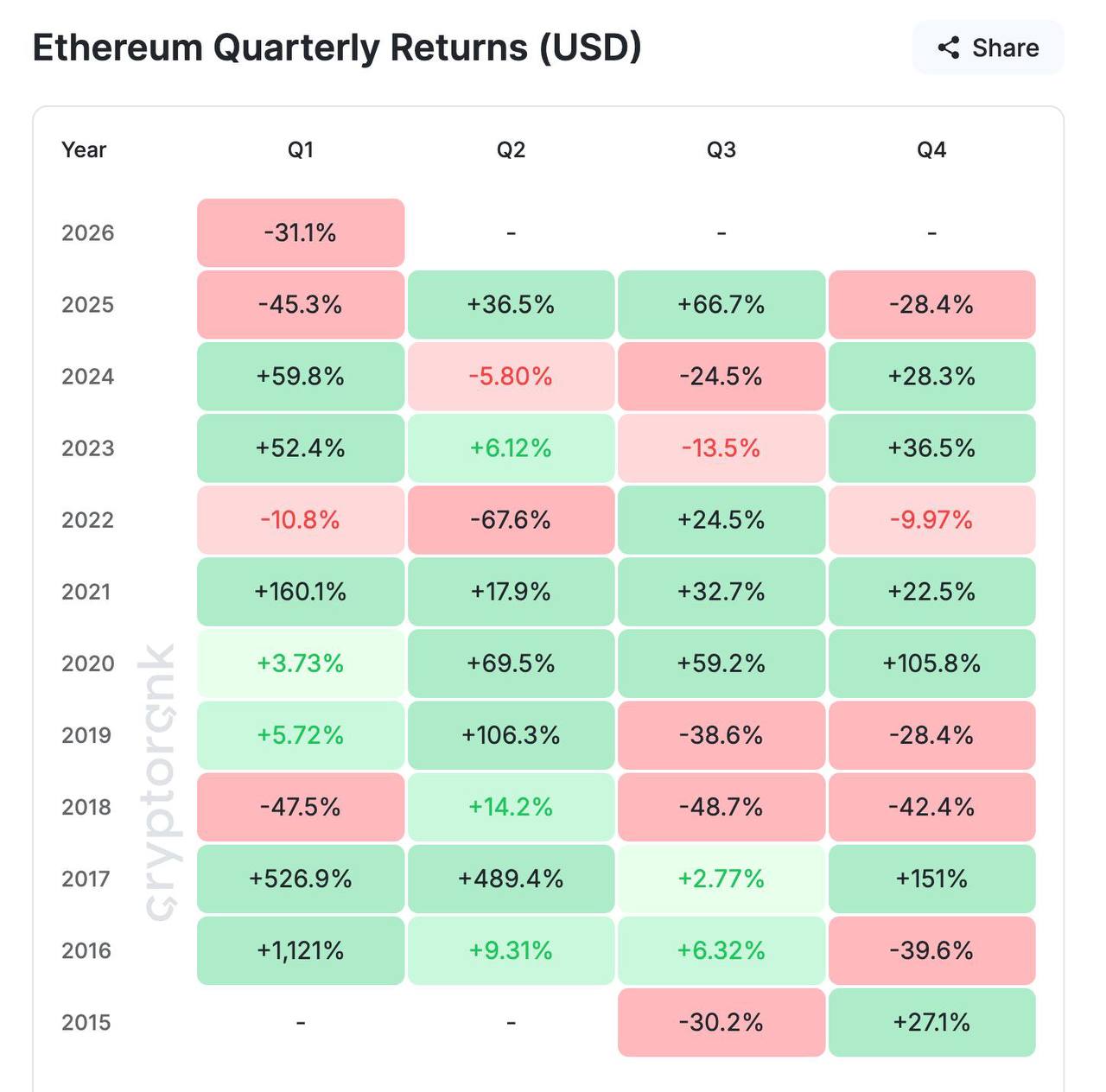Select the Q4 column header
The image size is (1106, 1092).
[931, 149]
